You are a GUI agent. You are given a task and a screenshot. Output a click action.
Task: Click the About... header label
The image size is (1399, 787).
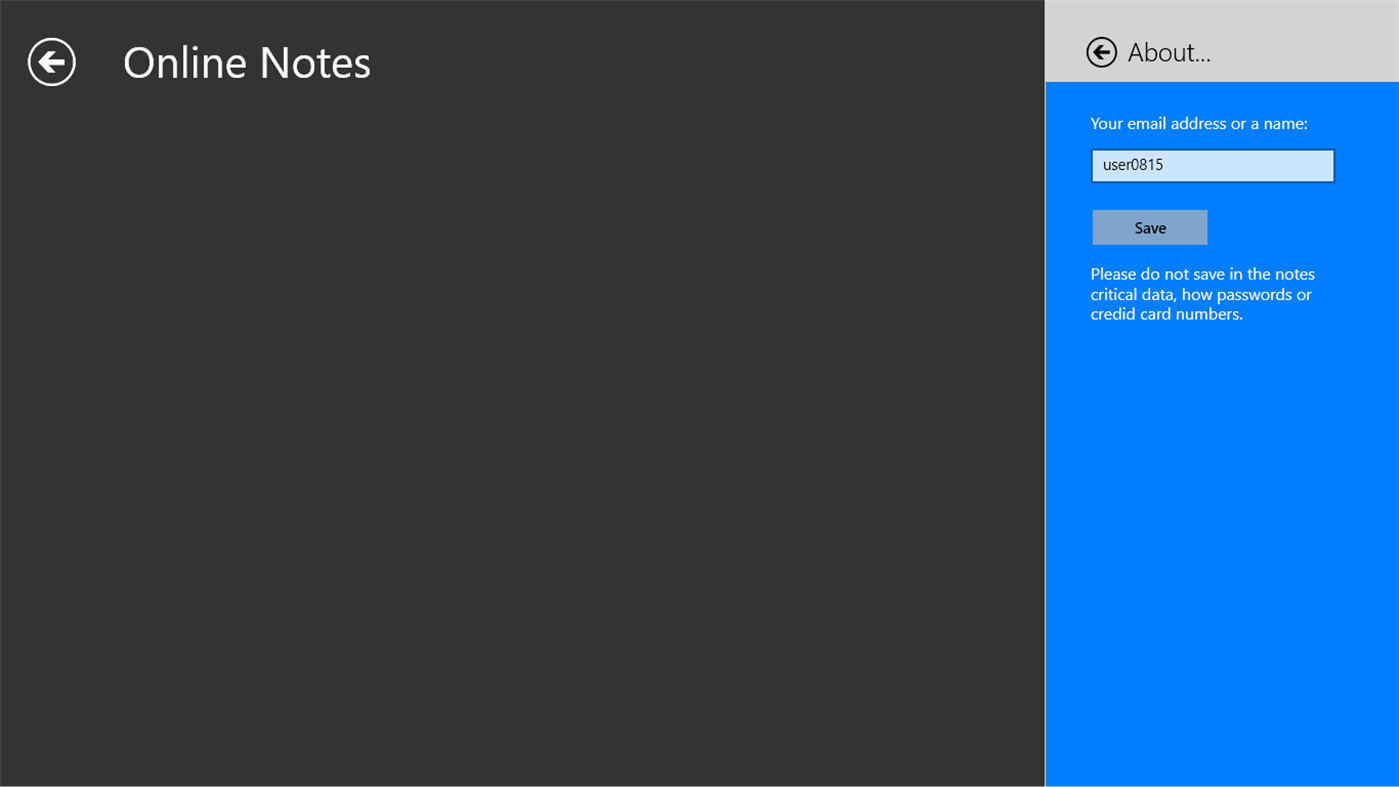click(x=1169, y=52)
